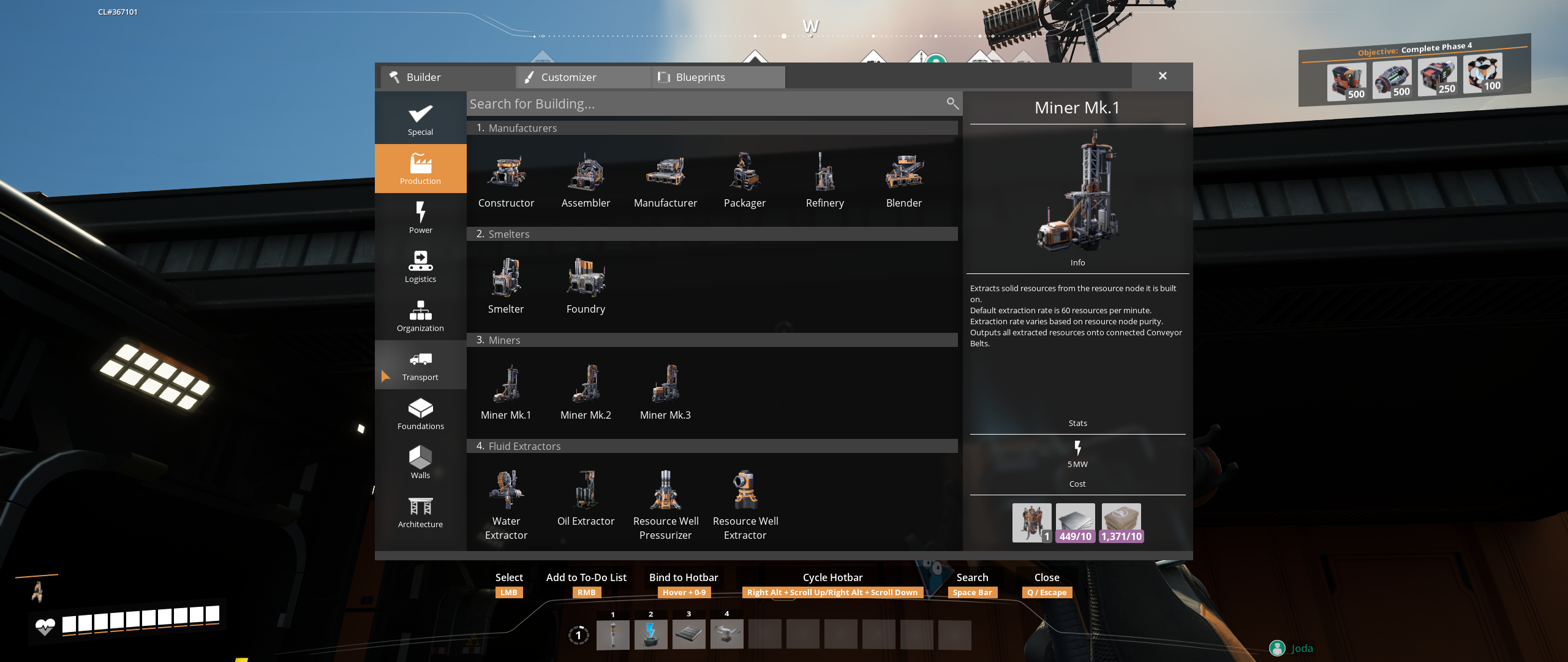
Task: Click the Miners section header
Action: (x=712, y=340)
